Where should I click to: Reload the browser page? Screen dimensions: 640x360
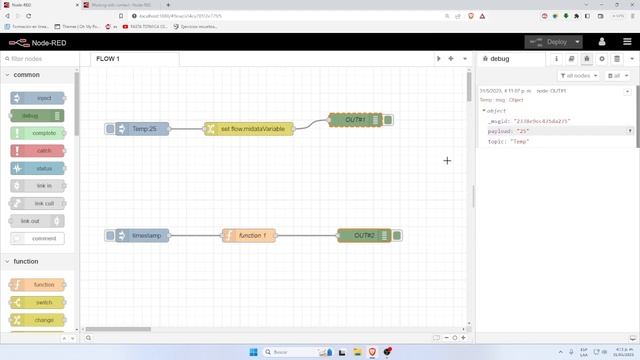(29, 16)
